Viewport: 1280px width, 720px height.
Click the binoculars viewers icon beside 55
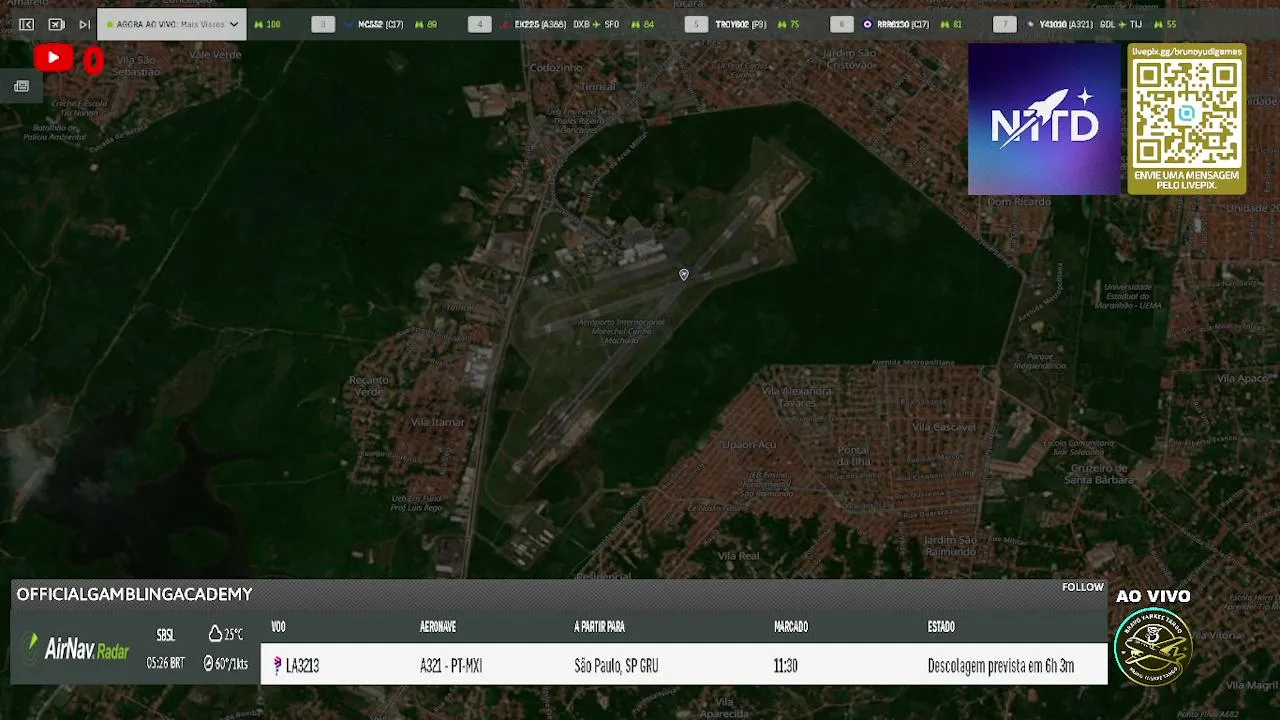[x=1158, y=24]
